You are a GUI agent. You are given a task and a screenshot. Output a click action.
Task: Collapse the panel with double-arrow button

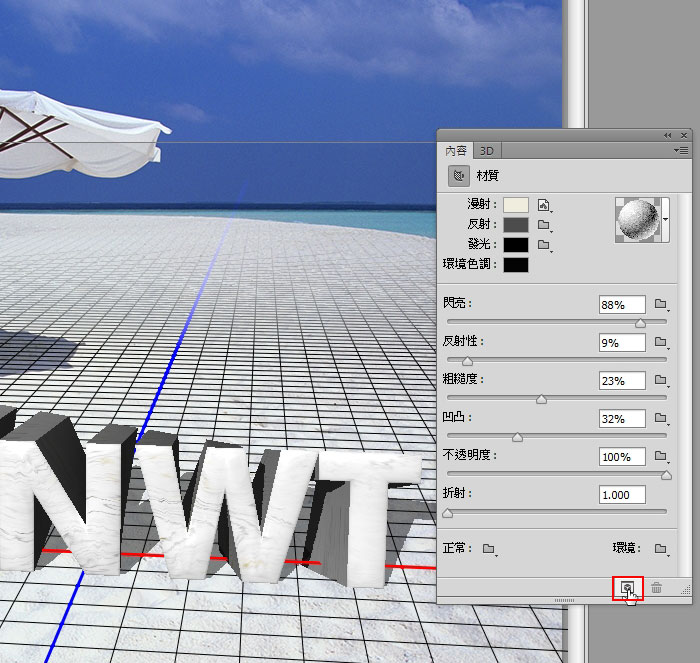click(668, 135)
